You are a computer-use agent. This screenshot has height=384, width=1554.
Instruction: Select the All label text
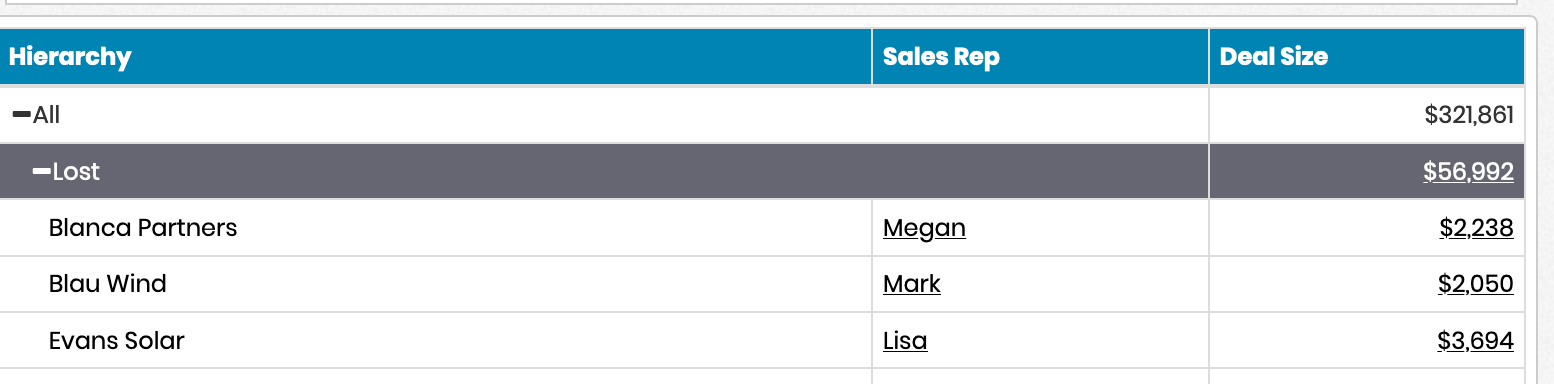46,115
